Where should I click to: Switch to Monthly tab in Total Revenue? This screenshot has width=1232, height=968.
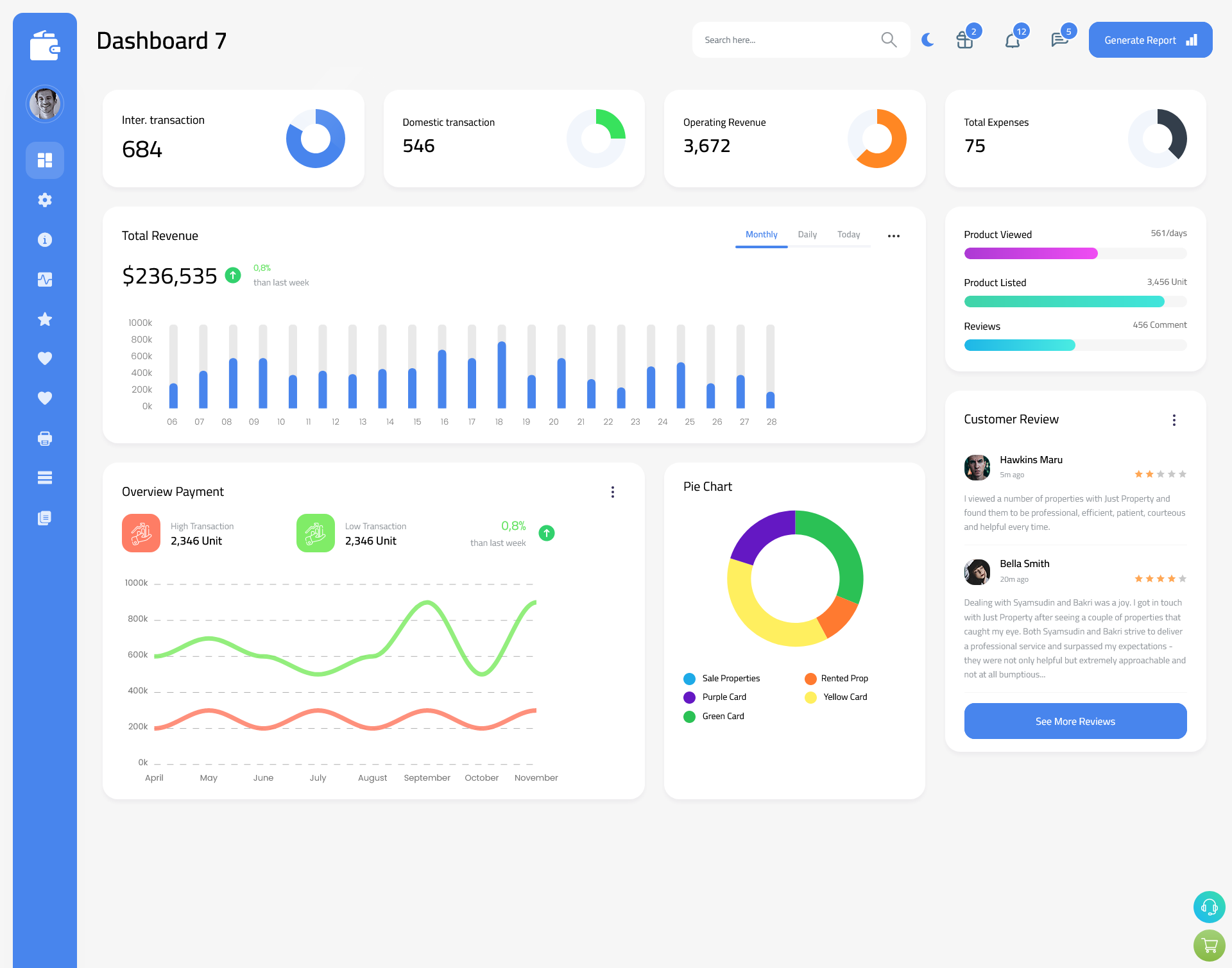[x=761, y=235]
